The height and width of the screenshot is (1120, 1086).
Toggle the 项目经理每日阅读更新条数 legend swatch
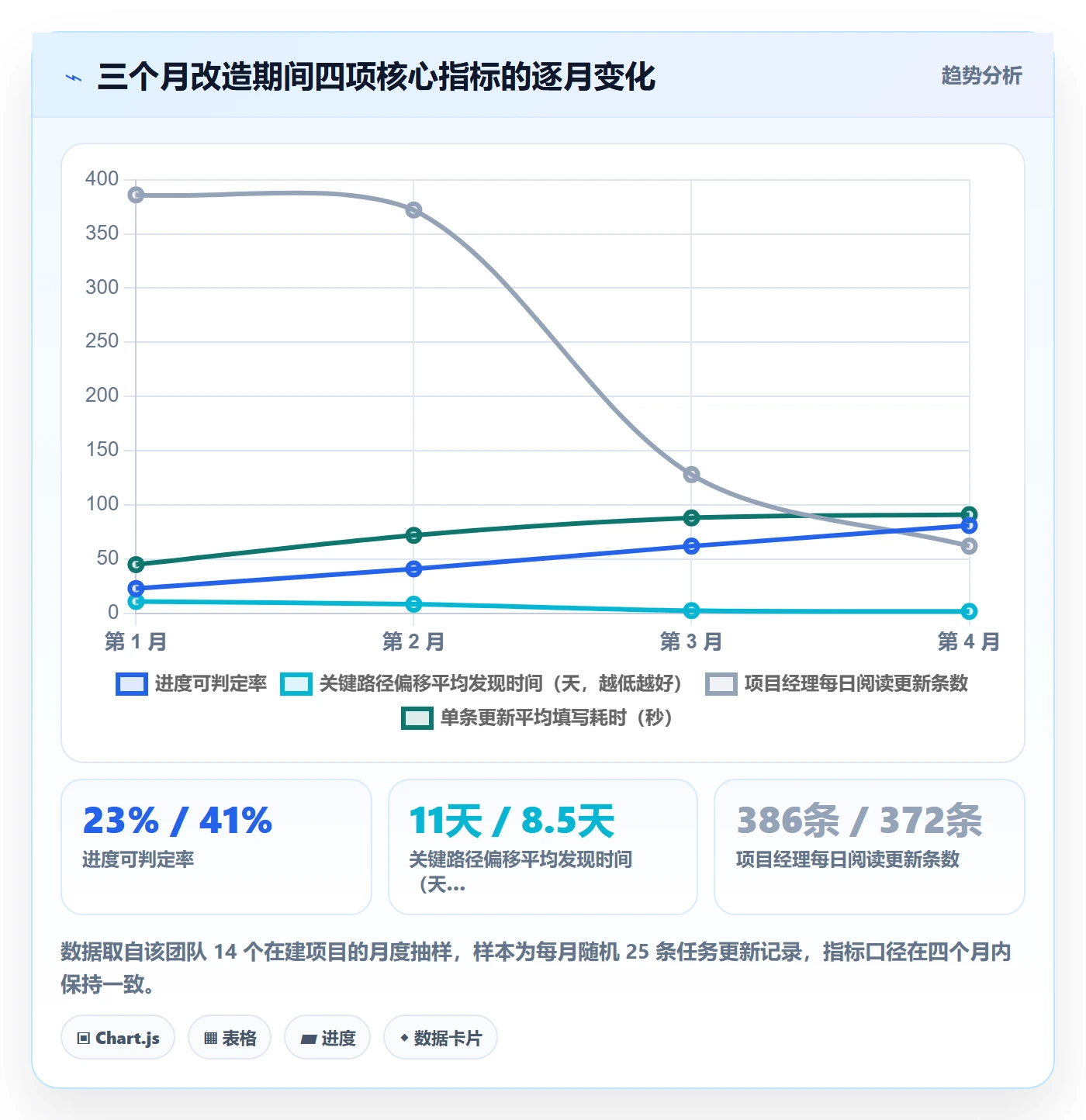click(x=721, y=684)
